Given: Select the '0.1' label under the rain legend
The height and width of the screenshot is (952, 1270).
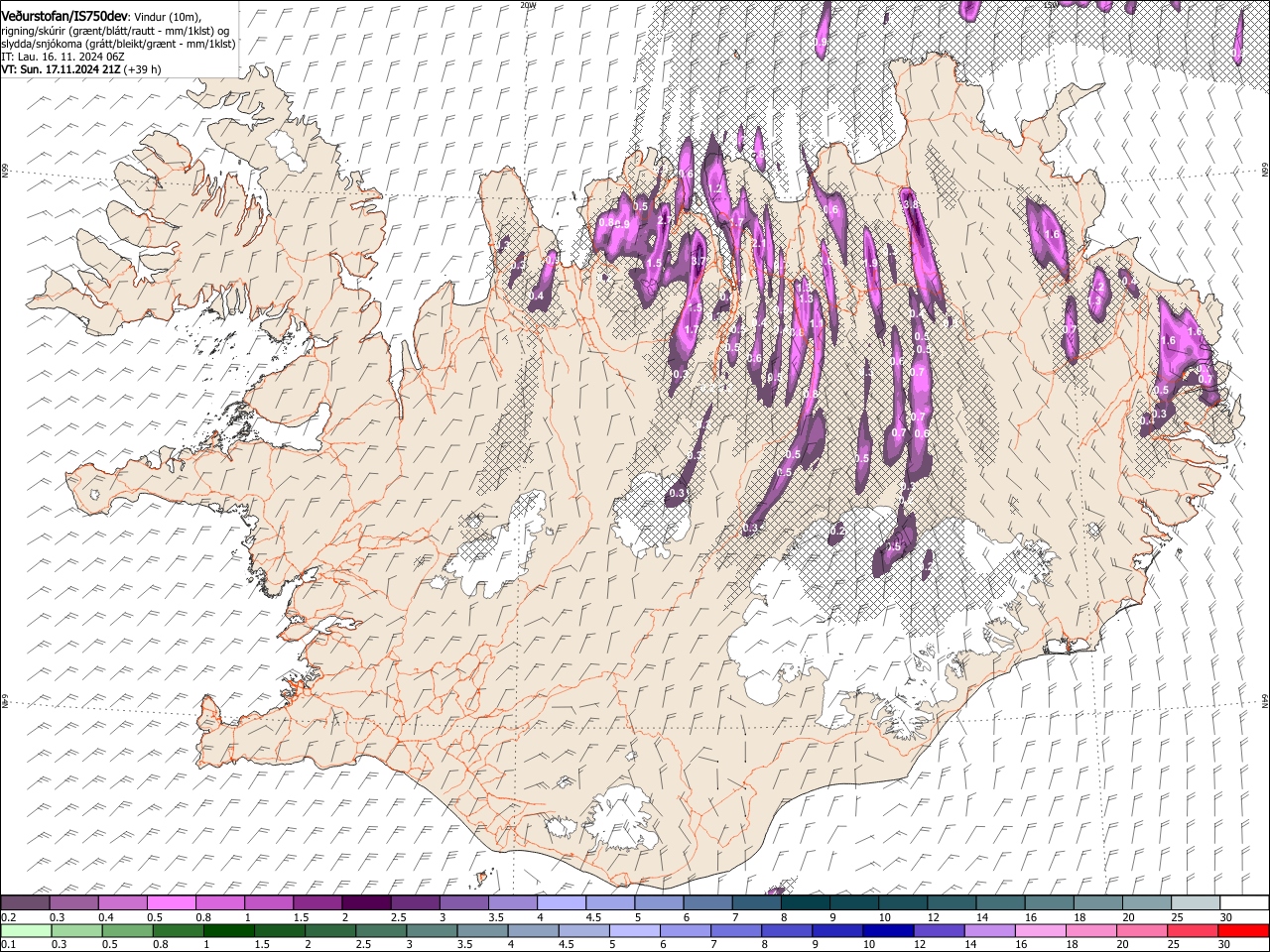Looking at the screenshot, I should pyautogui.click(x=9, y=945).
